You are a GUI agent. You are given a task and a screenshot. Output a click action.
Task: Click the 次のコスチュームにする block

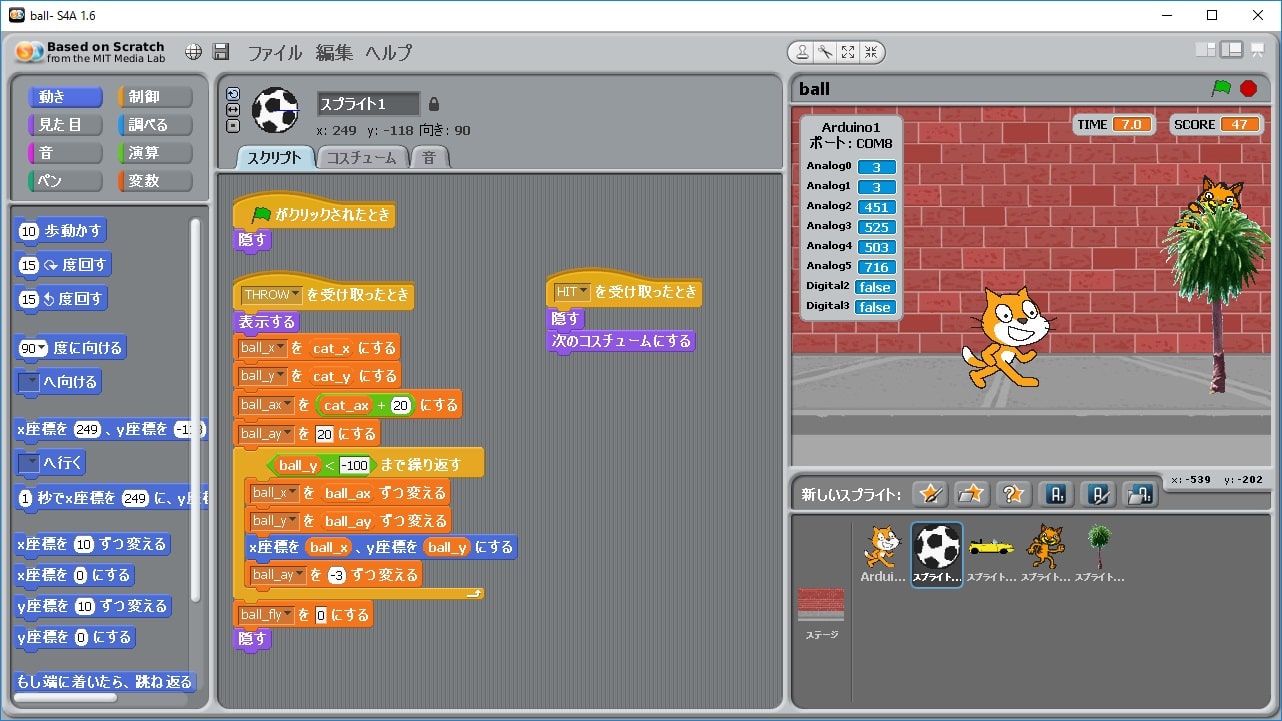click(x=621, y=341)
